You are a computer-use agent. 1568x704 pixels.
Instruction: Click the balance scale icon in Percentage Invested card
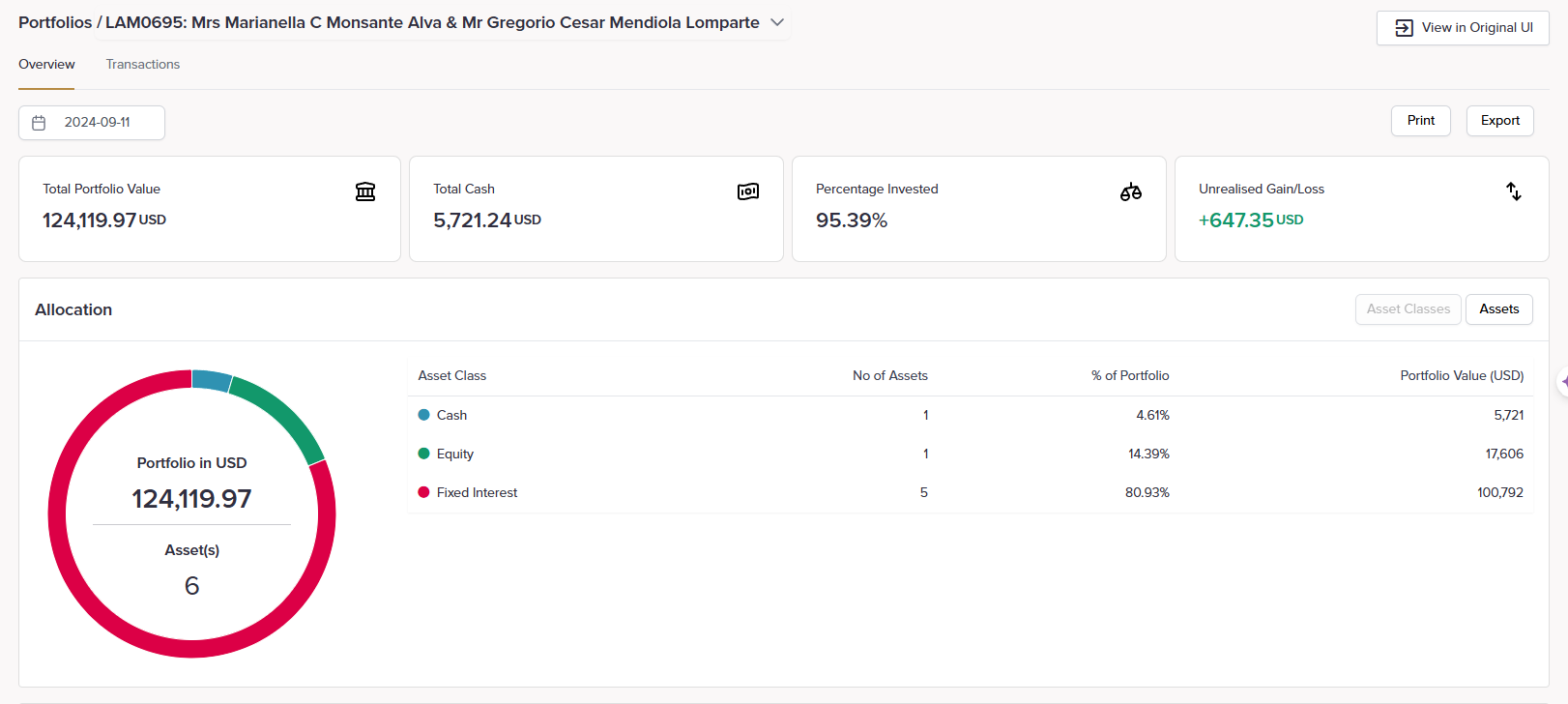1130,191
